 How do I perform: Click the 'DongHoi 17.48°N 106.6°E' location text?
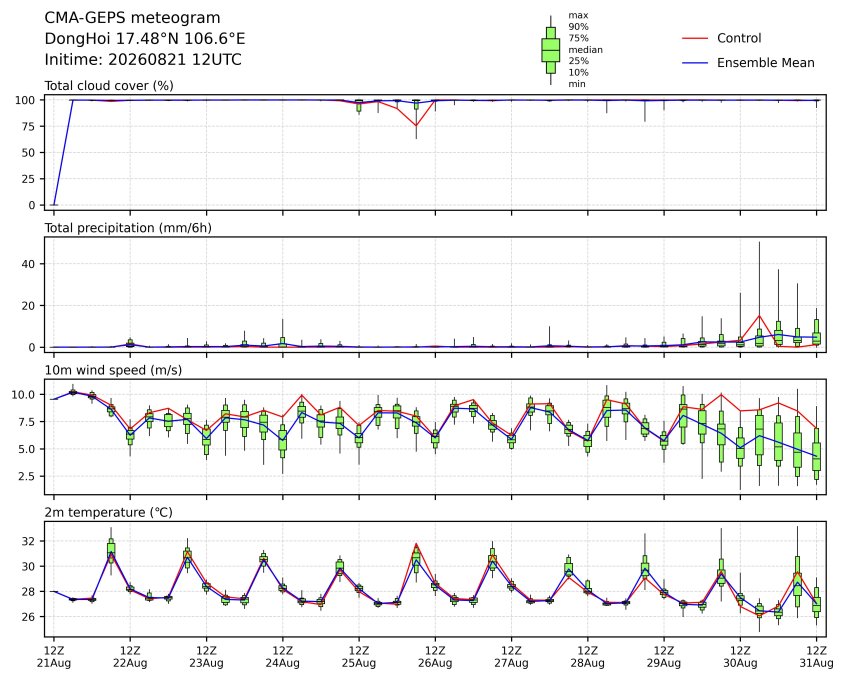click(144, 39)
